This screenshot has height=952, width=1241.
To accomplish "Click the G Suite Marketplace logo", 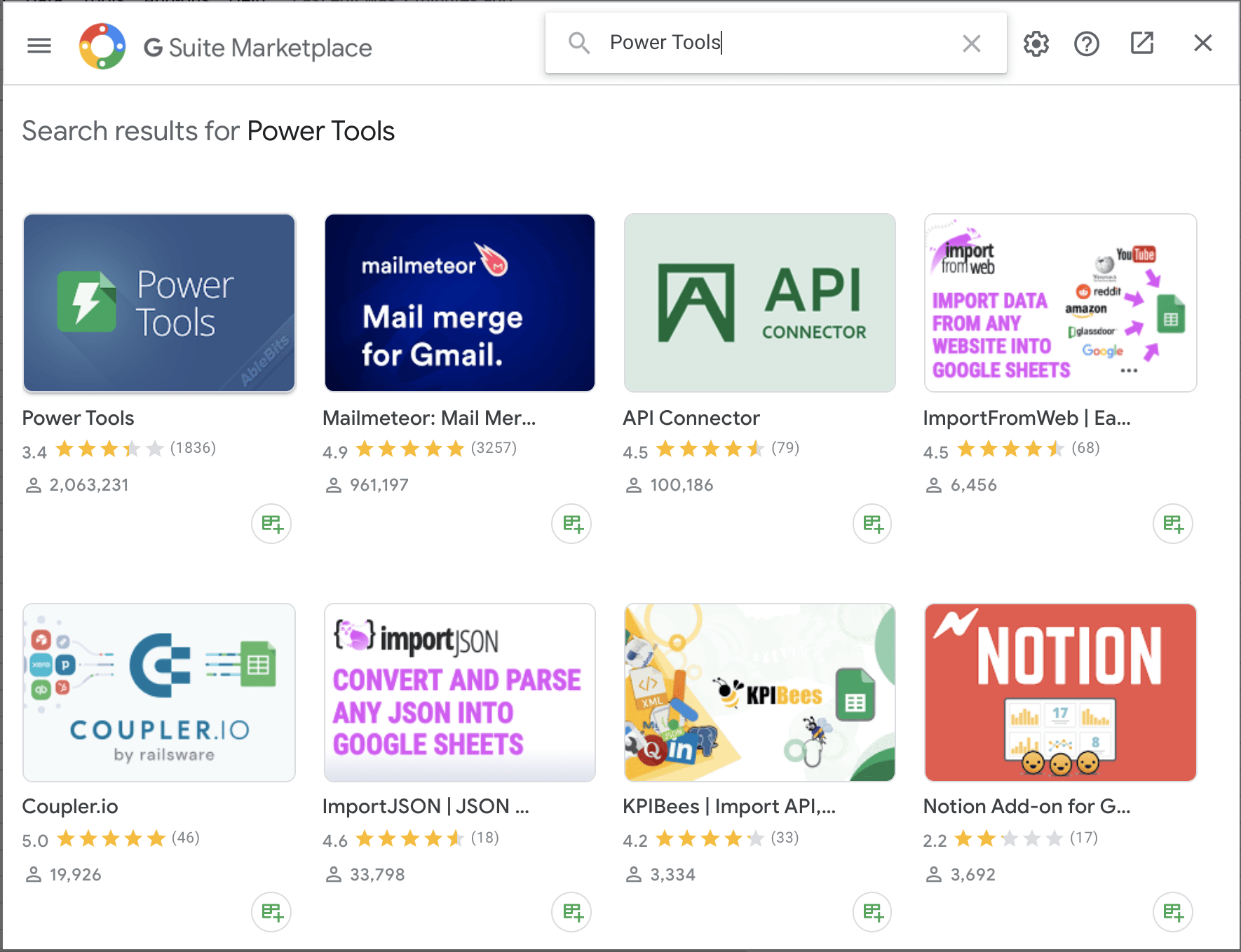I will click(102, 46).
